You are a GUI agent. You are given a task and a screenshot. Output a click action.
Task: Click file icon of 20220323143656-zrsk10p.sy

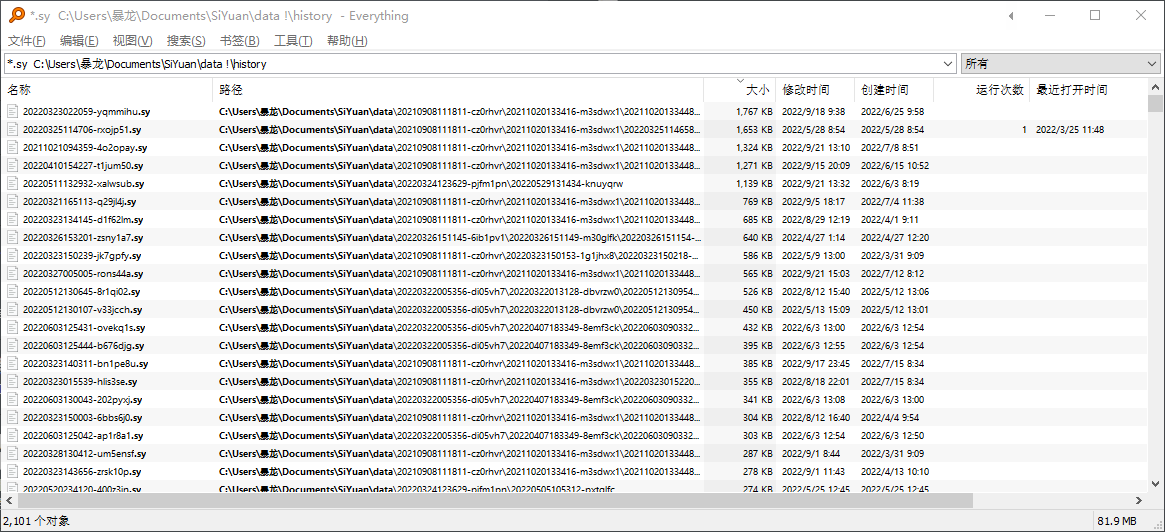click(13, 472)
